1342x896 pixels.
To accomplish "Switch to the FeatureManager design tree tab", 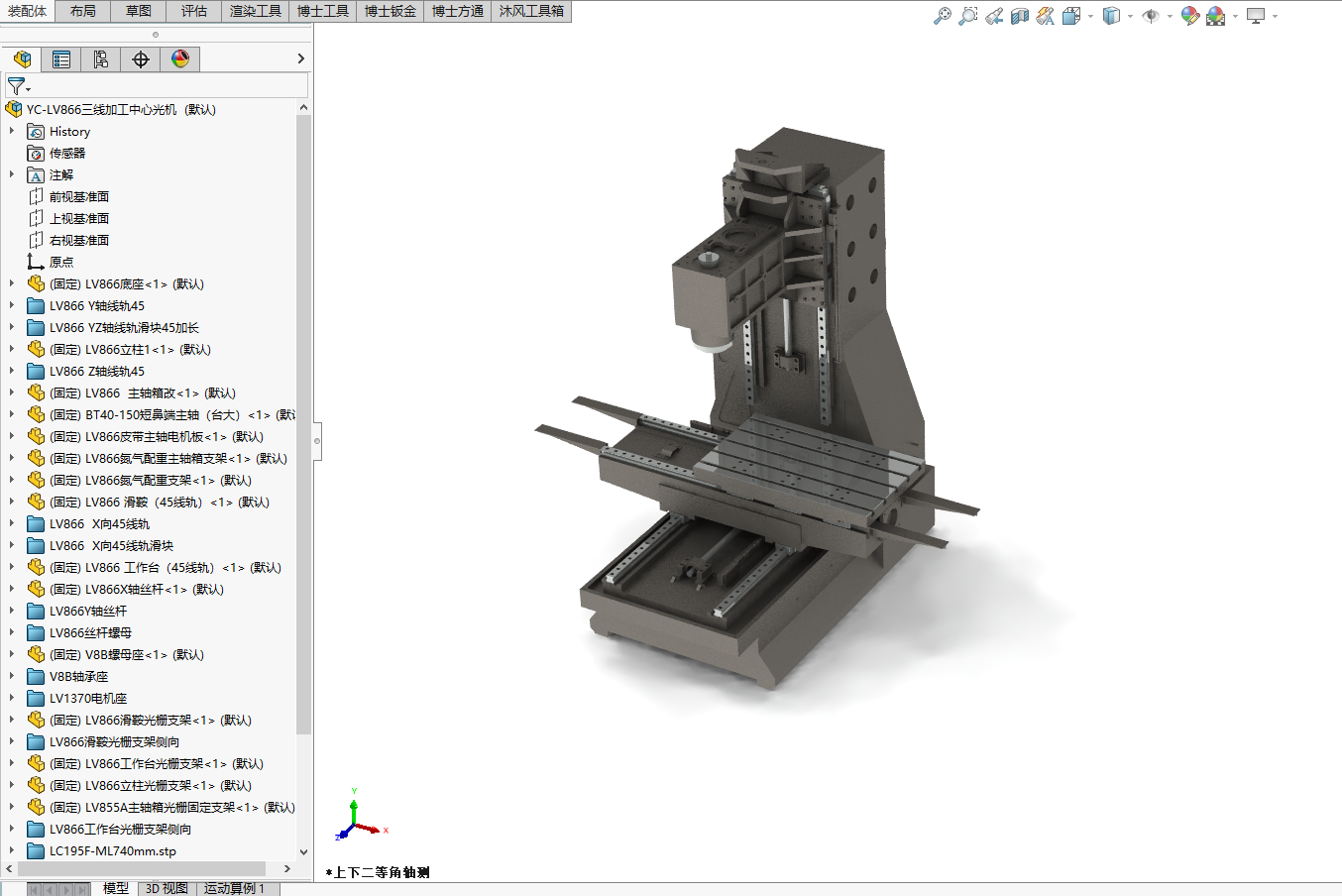I will click(x=22, y=59).
